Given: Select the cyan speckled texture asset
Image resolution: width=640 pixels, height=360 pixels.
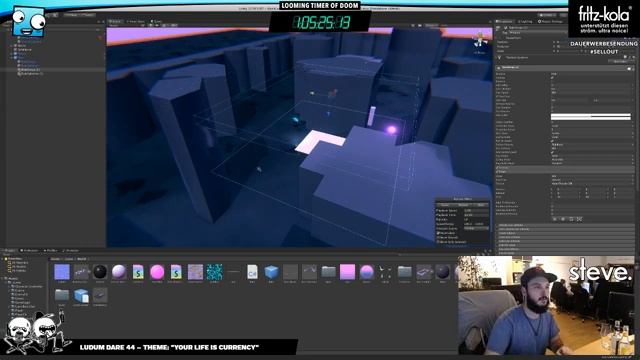Looking at the screenshot, I should 214,272.
